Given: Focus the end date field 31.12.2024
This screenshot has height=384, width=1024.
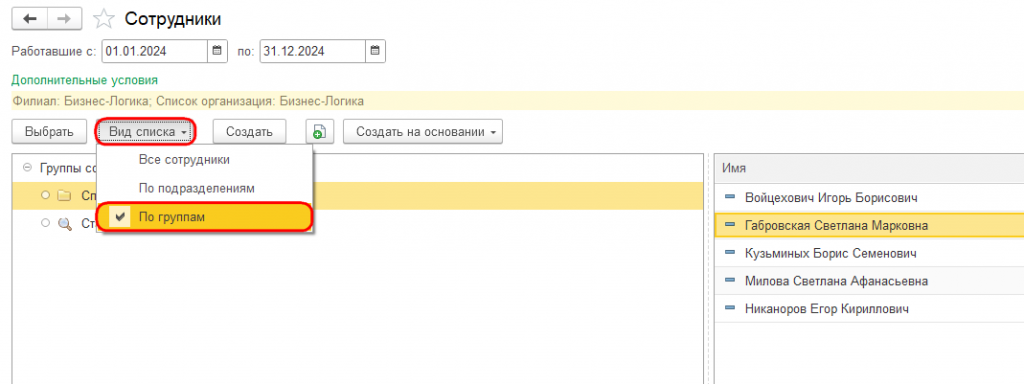Looking at the screenshot, I should pyautogui.click(x=313, y=51).
